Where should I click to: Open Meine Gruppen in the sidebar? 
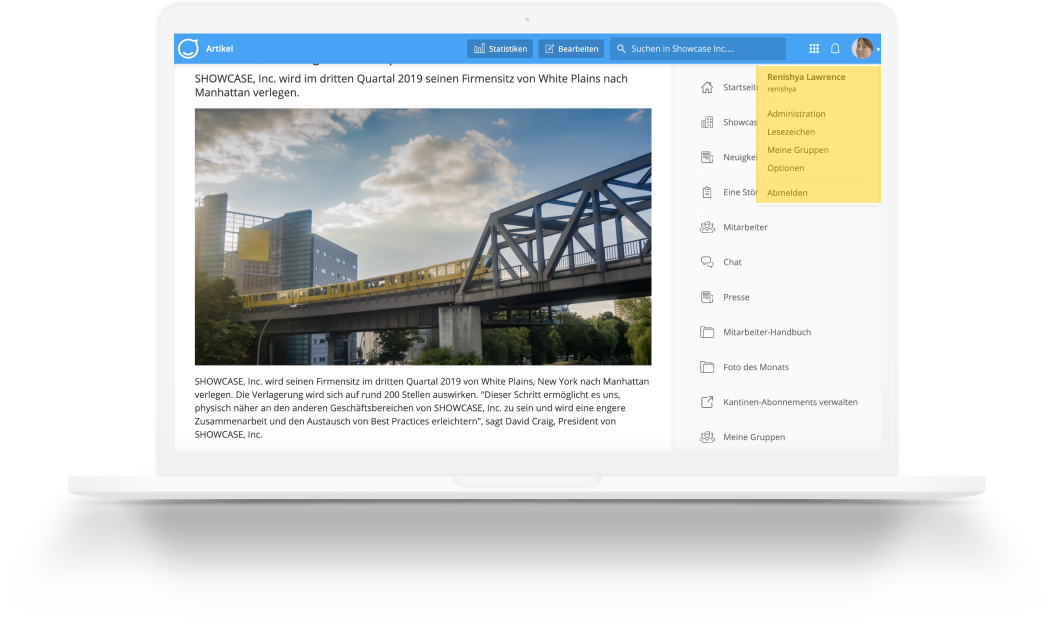click(754, 437)
